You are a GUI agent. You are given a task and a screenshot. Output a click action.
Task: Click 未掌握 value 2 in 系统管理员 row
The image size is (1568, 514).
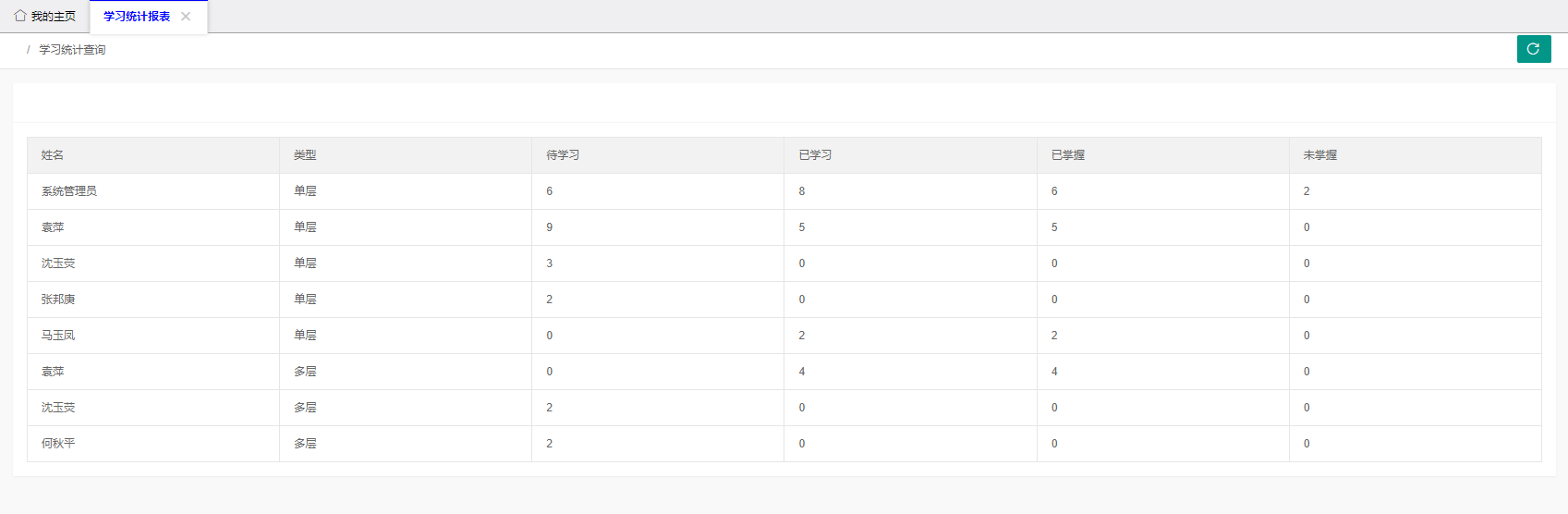pyautogui.click(x=1307, y=191)
